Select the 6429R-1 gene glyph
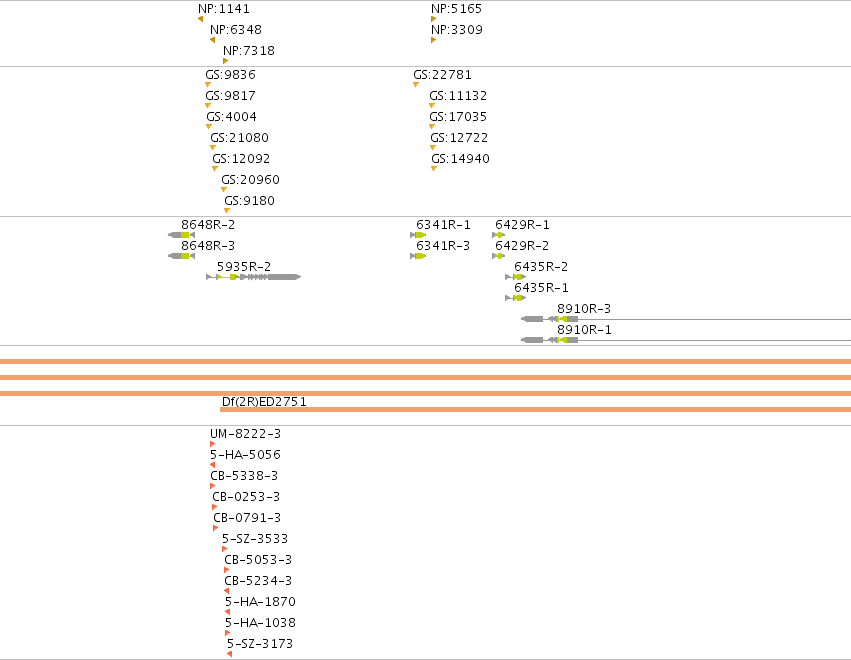This screenshot has width=851, height=660. pyautogui.click(x=498, y=235)
